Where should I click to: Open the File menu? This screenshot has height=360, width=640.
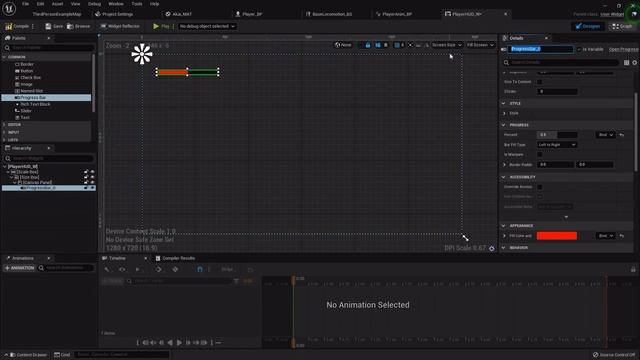click(x=25, y=4)
